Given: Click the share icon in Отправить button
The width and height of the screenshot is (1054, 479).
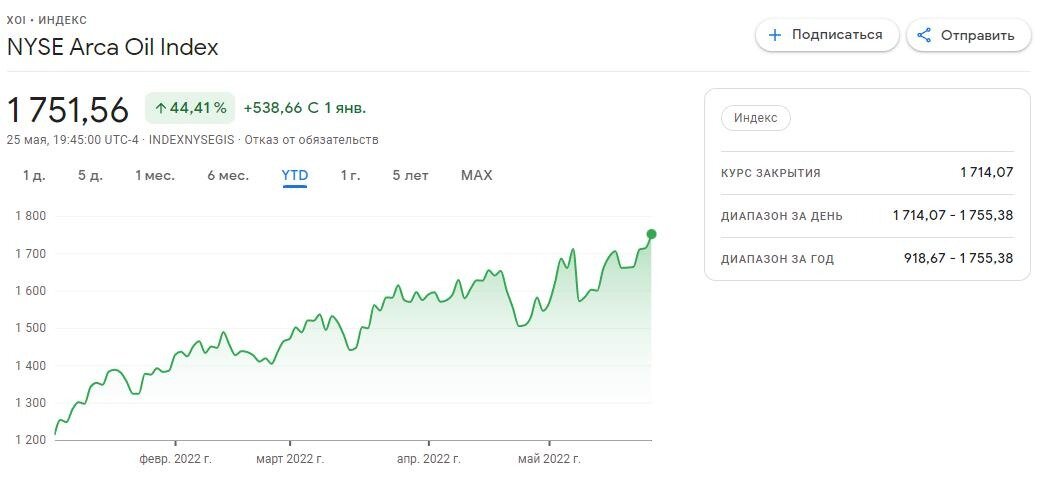Looking at the screenshot, I should click(x=924, y=35).
